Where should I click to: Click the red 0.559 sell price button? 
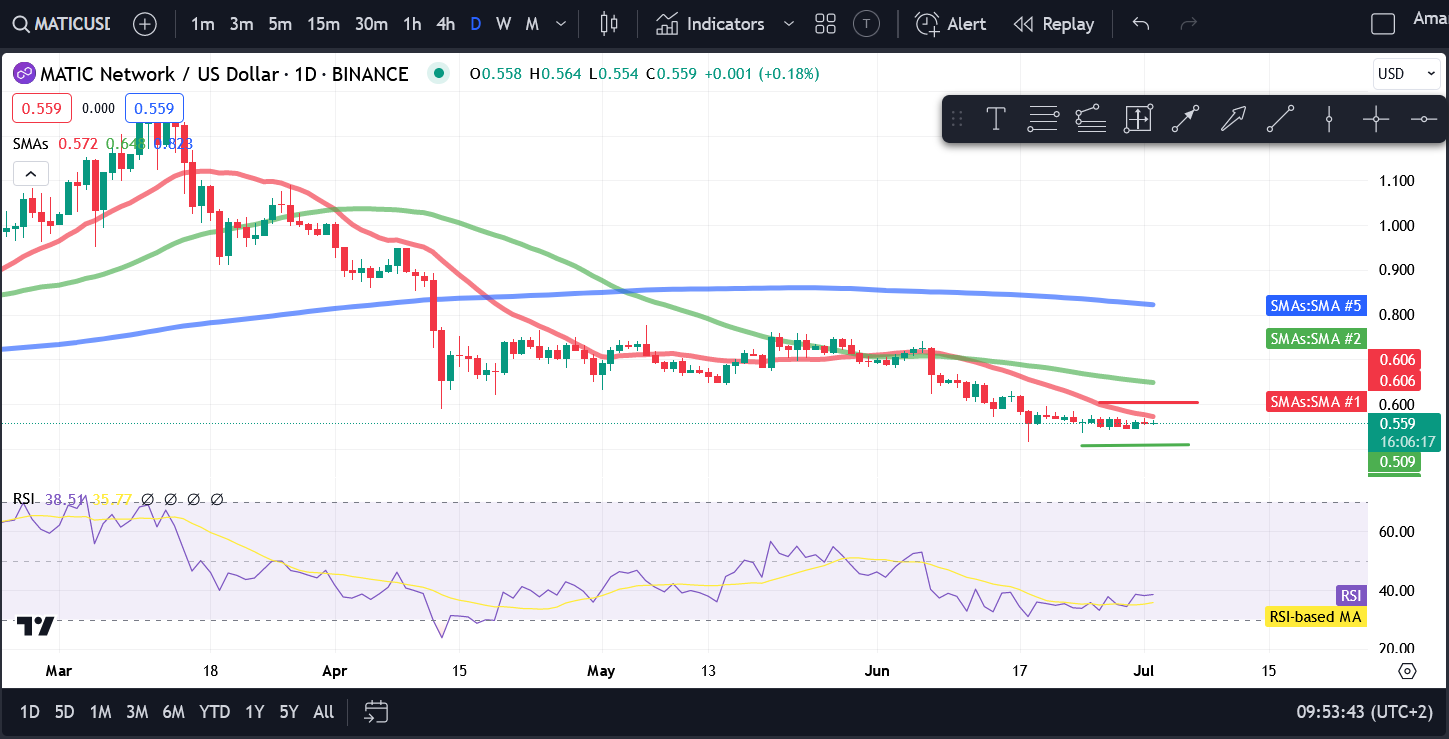41,109
